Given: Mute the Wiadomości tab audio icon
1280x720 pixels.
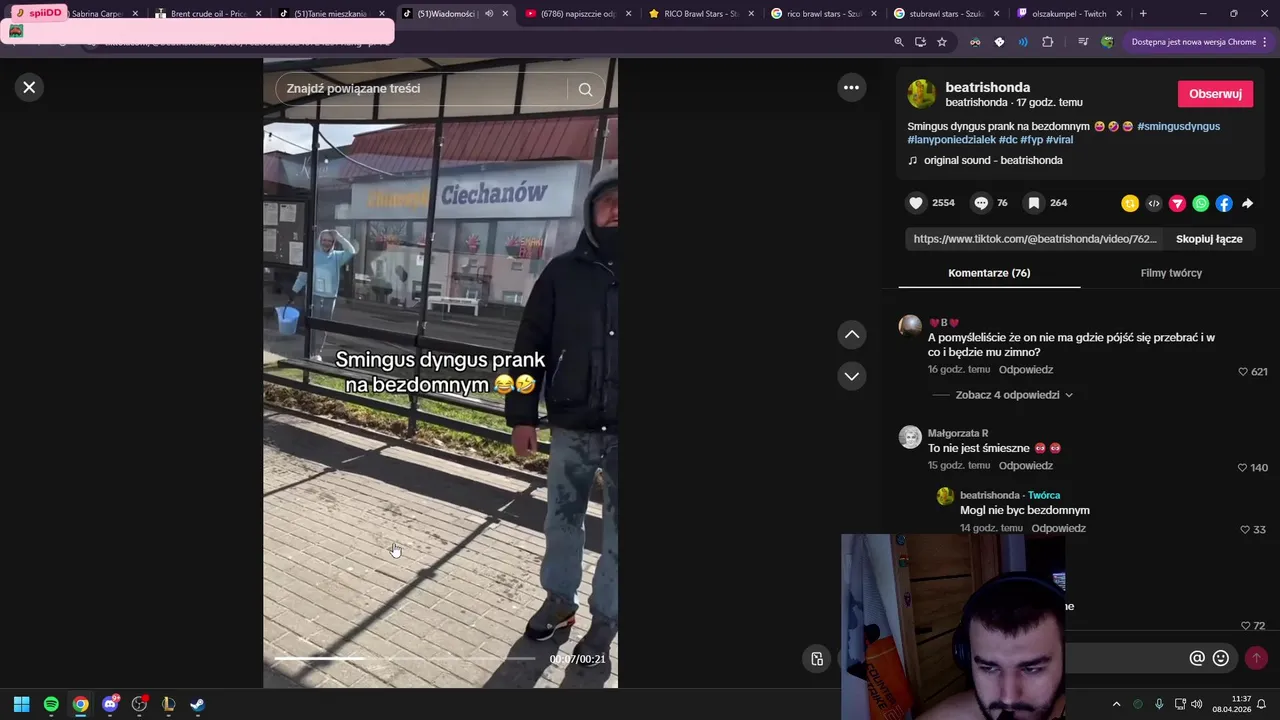Looking at the screenshot, I should 489,14.
